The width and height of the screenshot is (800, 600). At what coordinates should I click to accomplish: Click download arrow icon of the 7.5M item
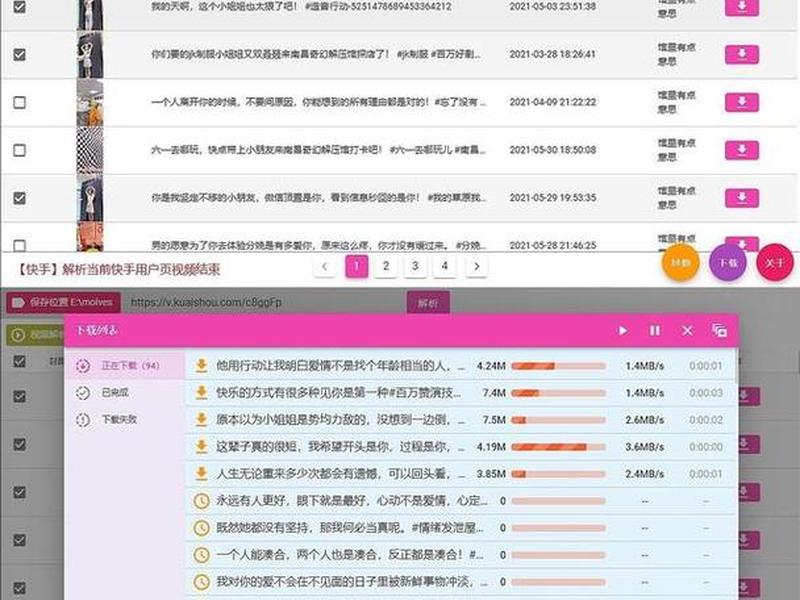[x=202, y=419]
